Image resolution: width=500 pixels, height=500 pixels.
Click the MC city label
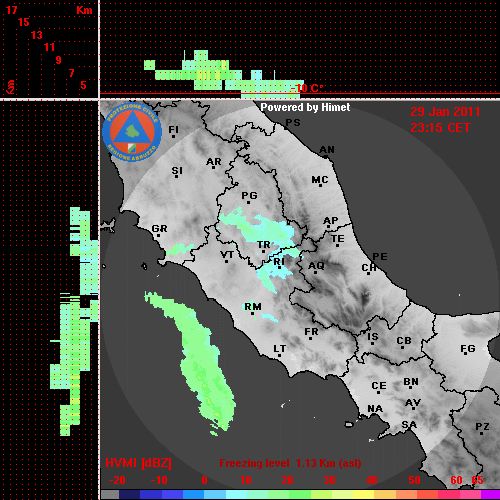click(320, 180)
